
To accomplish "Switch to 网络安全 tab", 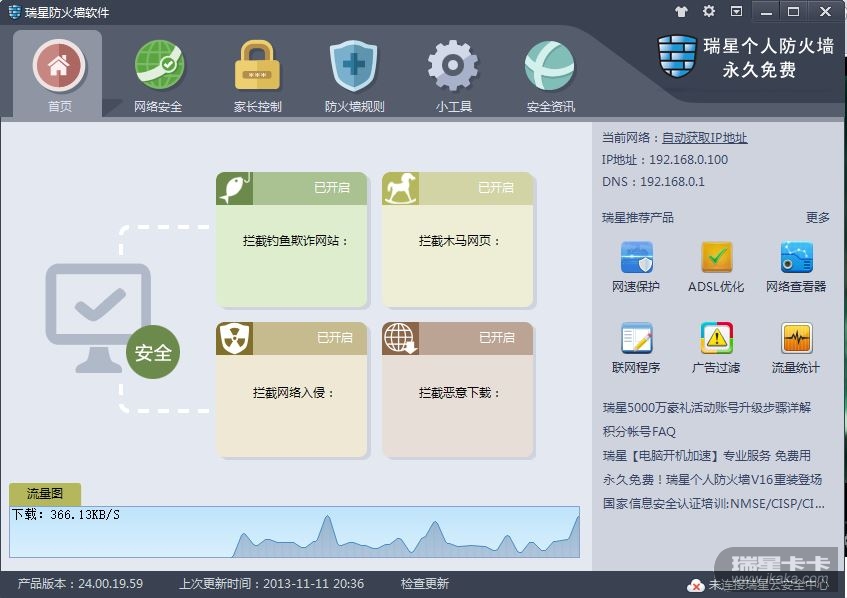I will (158, 76).
